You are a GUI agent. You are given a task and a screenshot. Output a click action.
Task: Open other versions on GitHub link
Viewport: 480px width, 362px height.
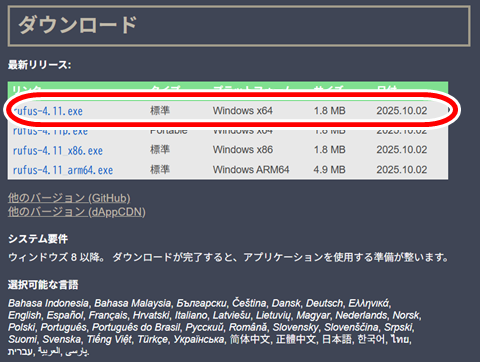click(x=69, y=198)
